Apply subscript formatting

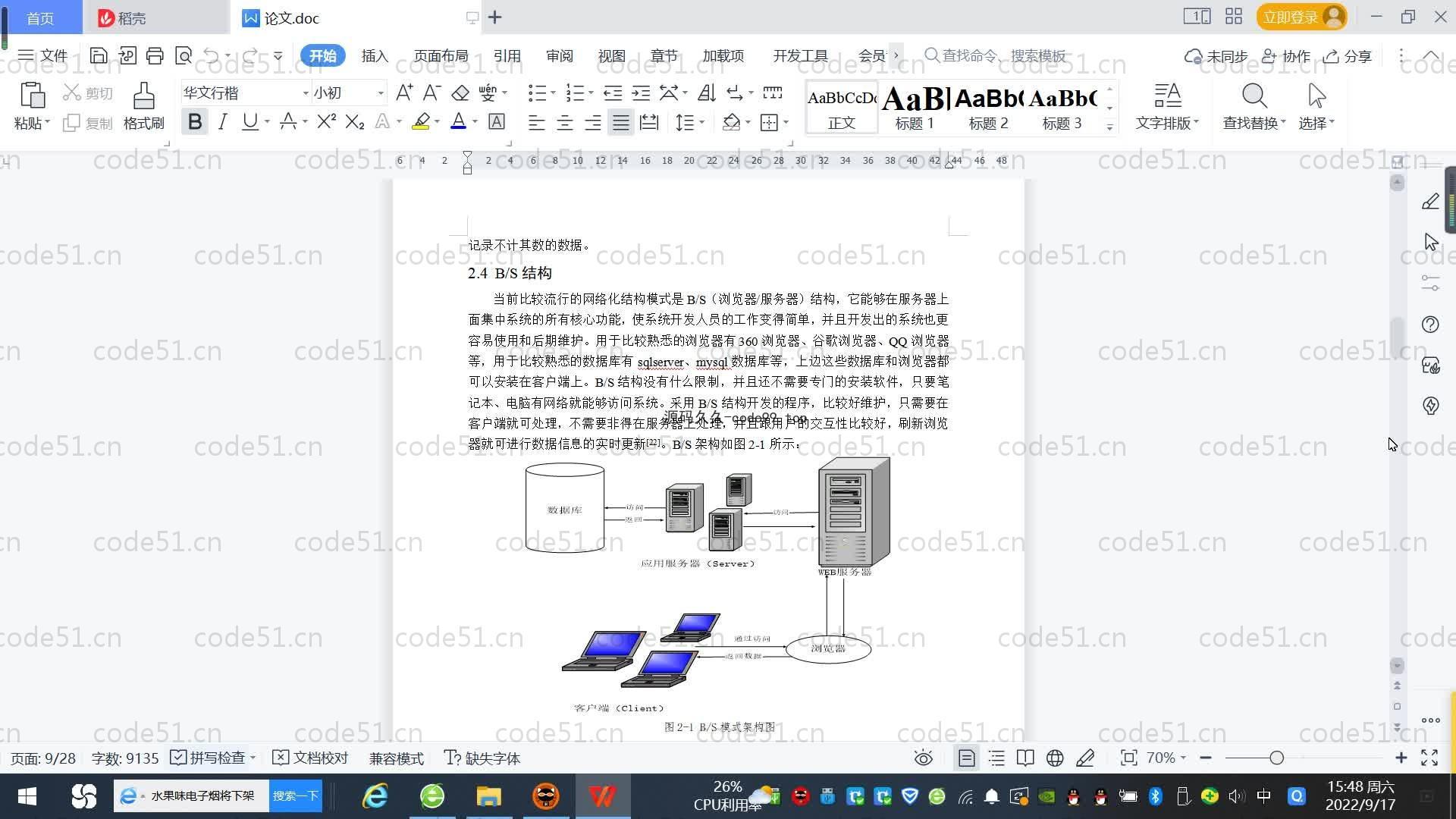355,121
